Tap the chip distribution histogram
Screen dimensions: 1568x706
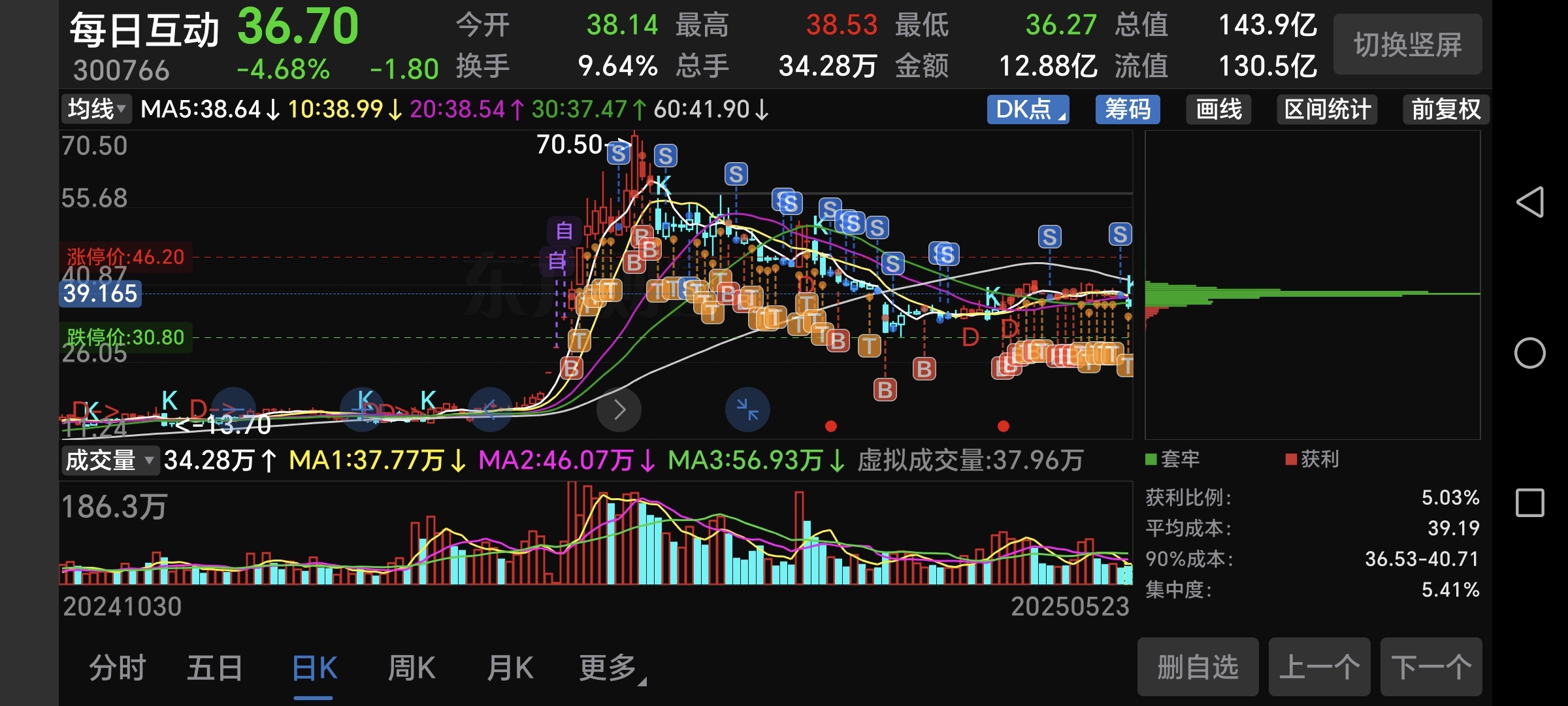point(1312,285)
